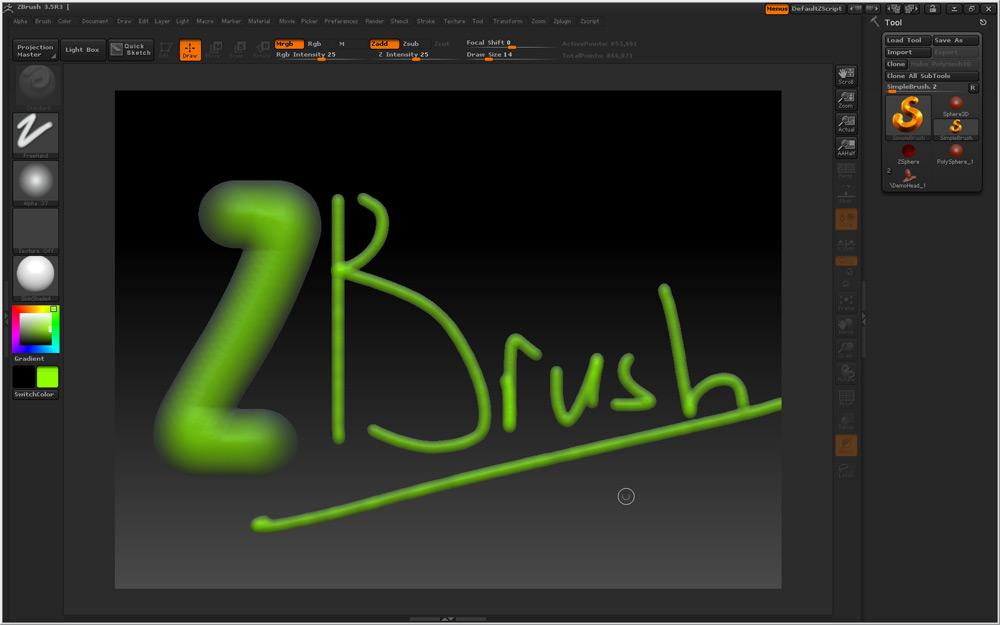Click the Edit mode icon

tap(165, 50)
